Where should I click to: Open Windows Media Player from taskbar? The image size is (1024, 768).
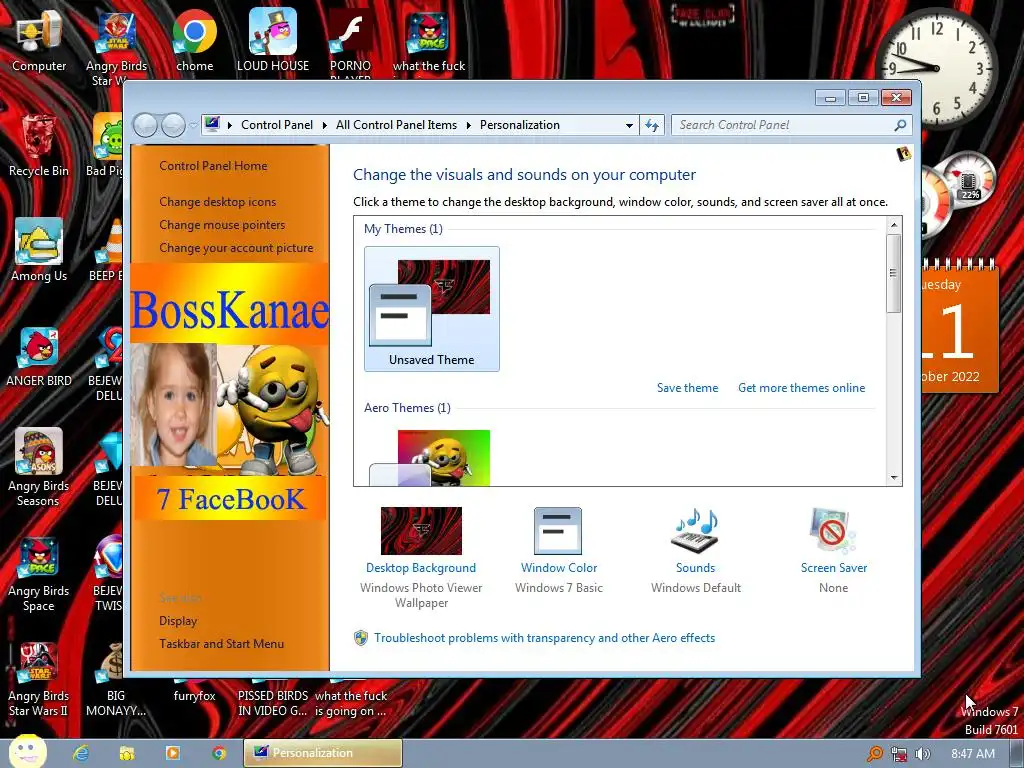tap(172, 753)
